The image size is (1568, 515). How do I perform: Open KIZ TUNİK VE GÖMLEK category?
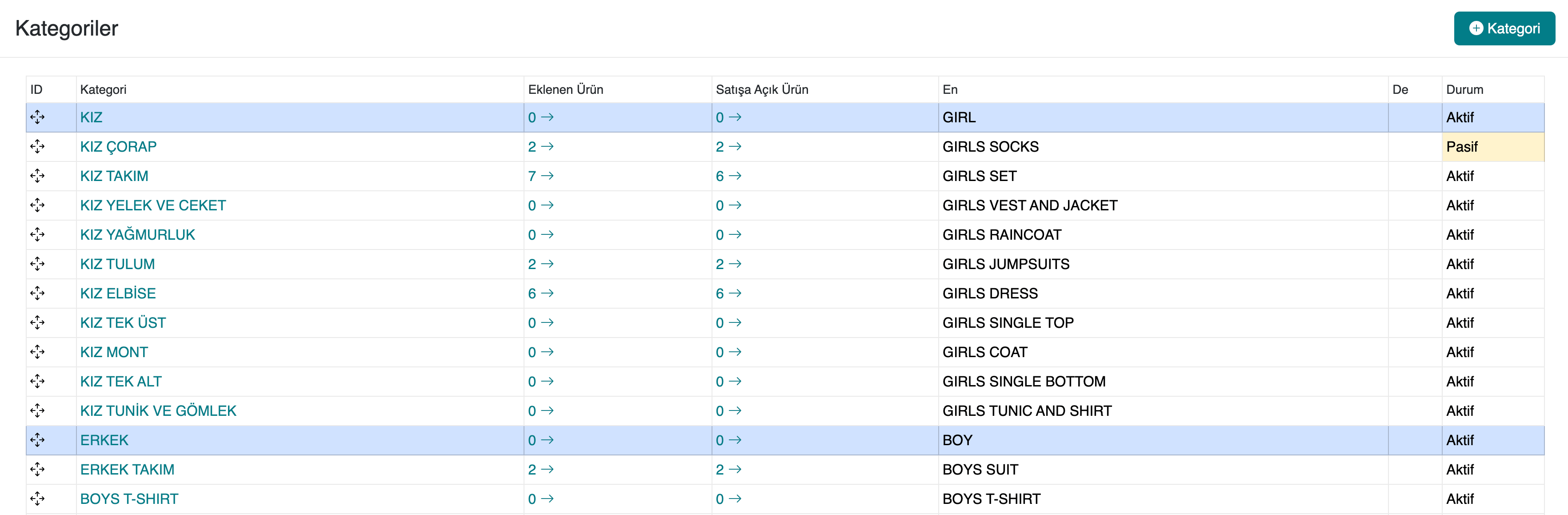158,411
